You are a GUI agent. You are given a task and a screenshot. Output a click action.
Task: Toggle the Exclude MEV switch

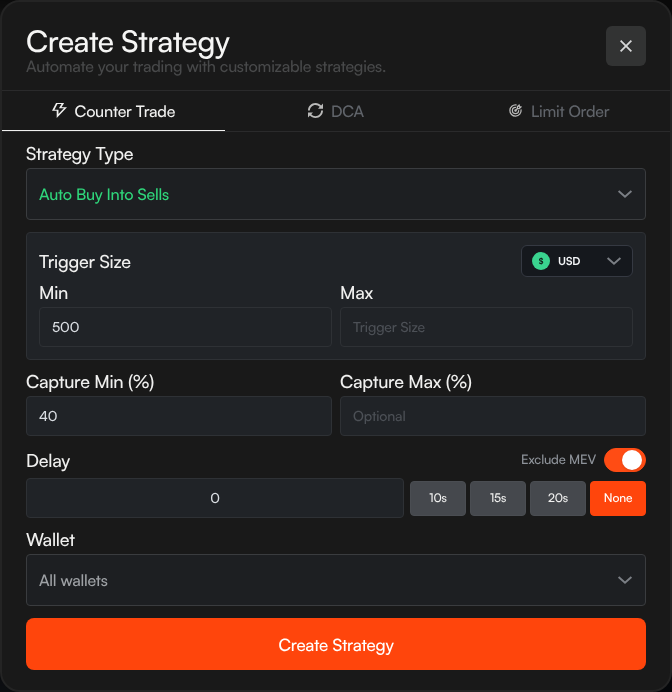point(624,460)
